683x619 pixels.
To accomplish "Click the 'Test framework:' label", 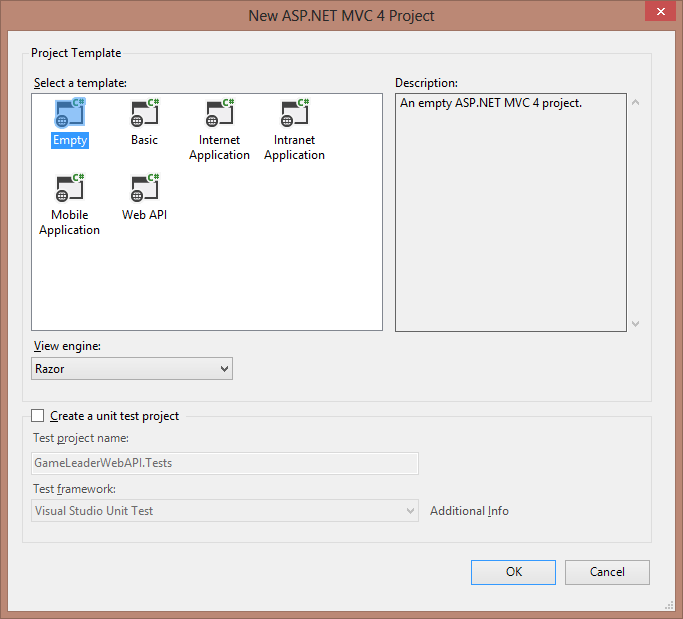I will click(74, 489).
